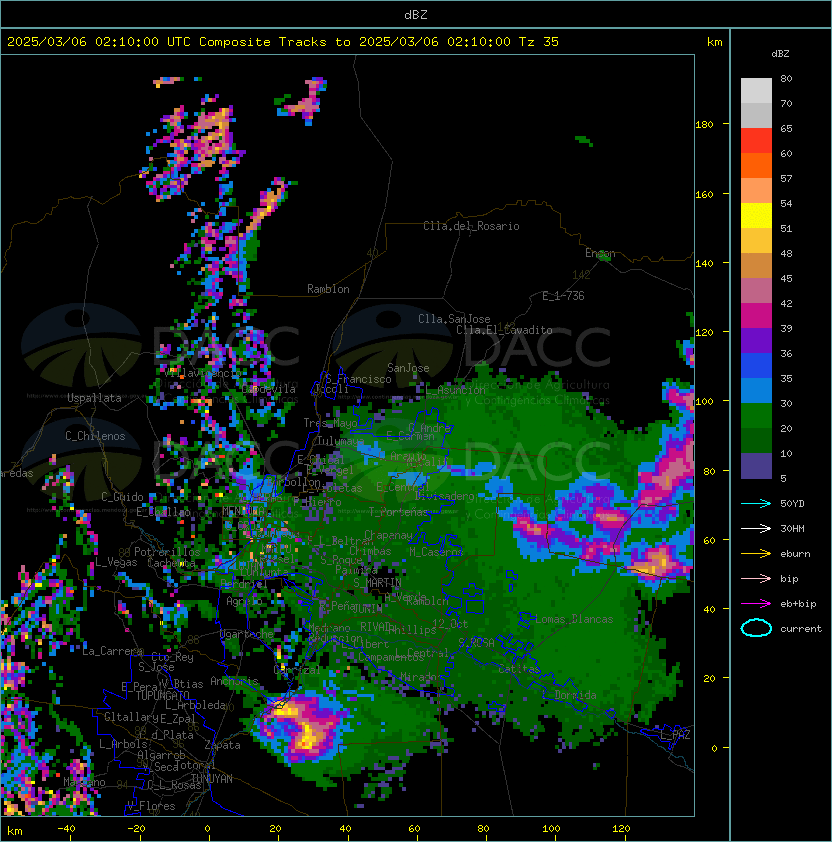
Task: Click the 'eburn' legend label
Action: [795, 554]
